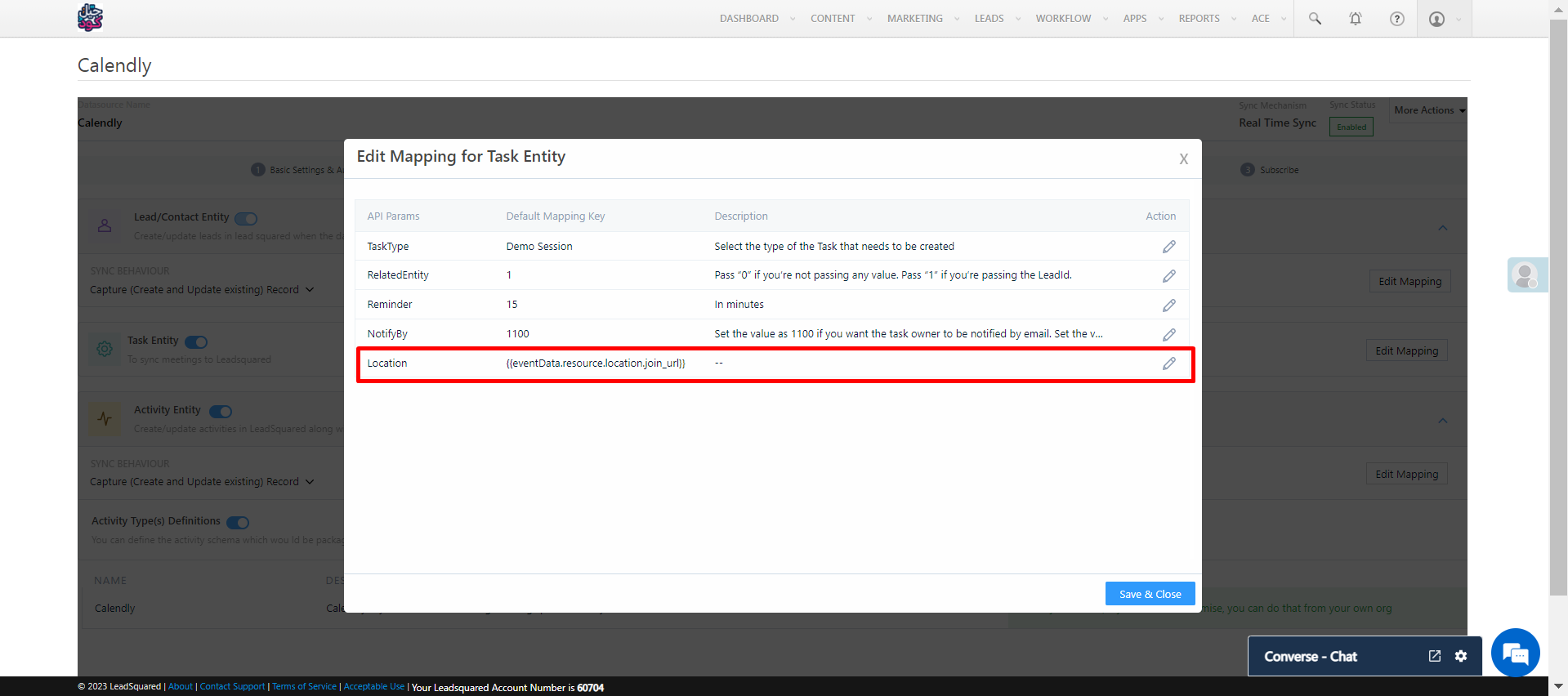Click the Activity Entity pulse icon
The height and width of the screenshot is (696, 1568).
pos(105,418)
